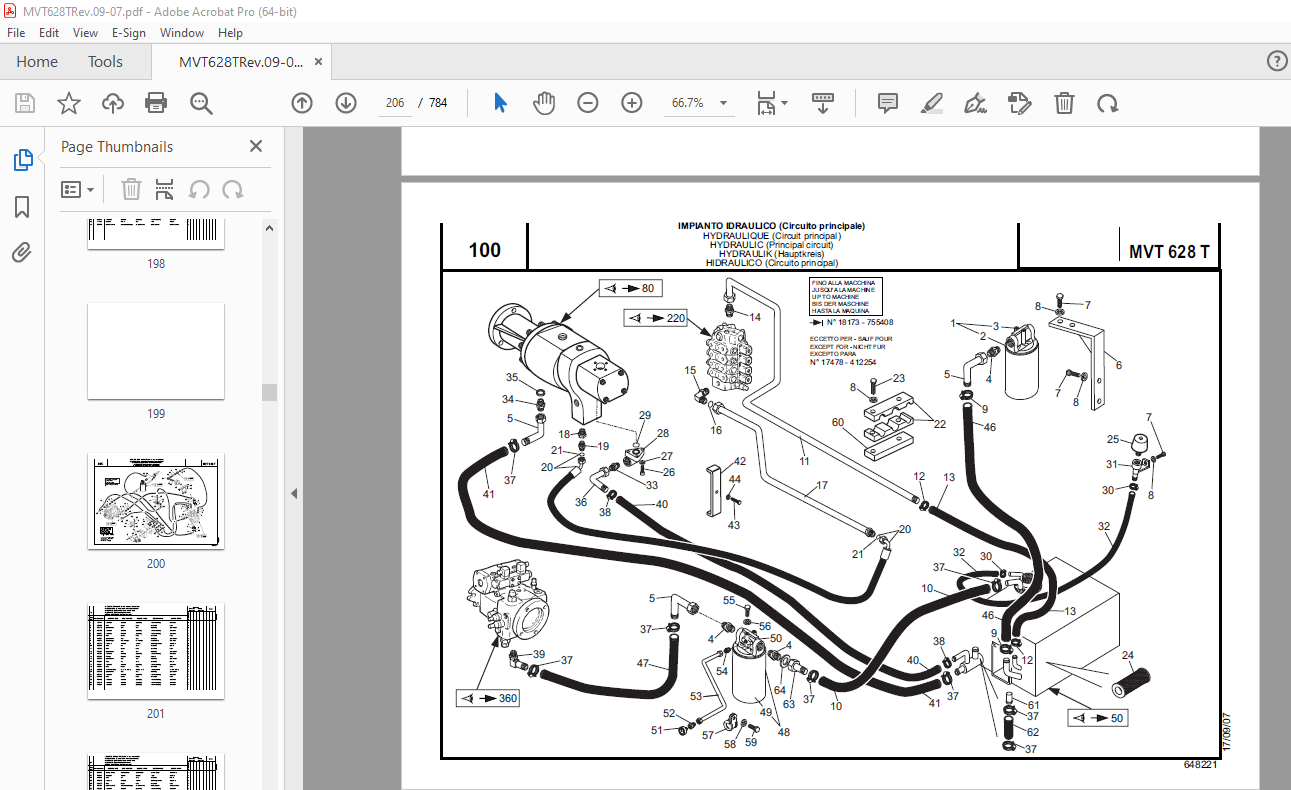
Task: Zoom out with the minus circle button
Action: [x=588, y=103]
